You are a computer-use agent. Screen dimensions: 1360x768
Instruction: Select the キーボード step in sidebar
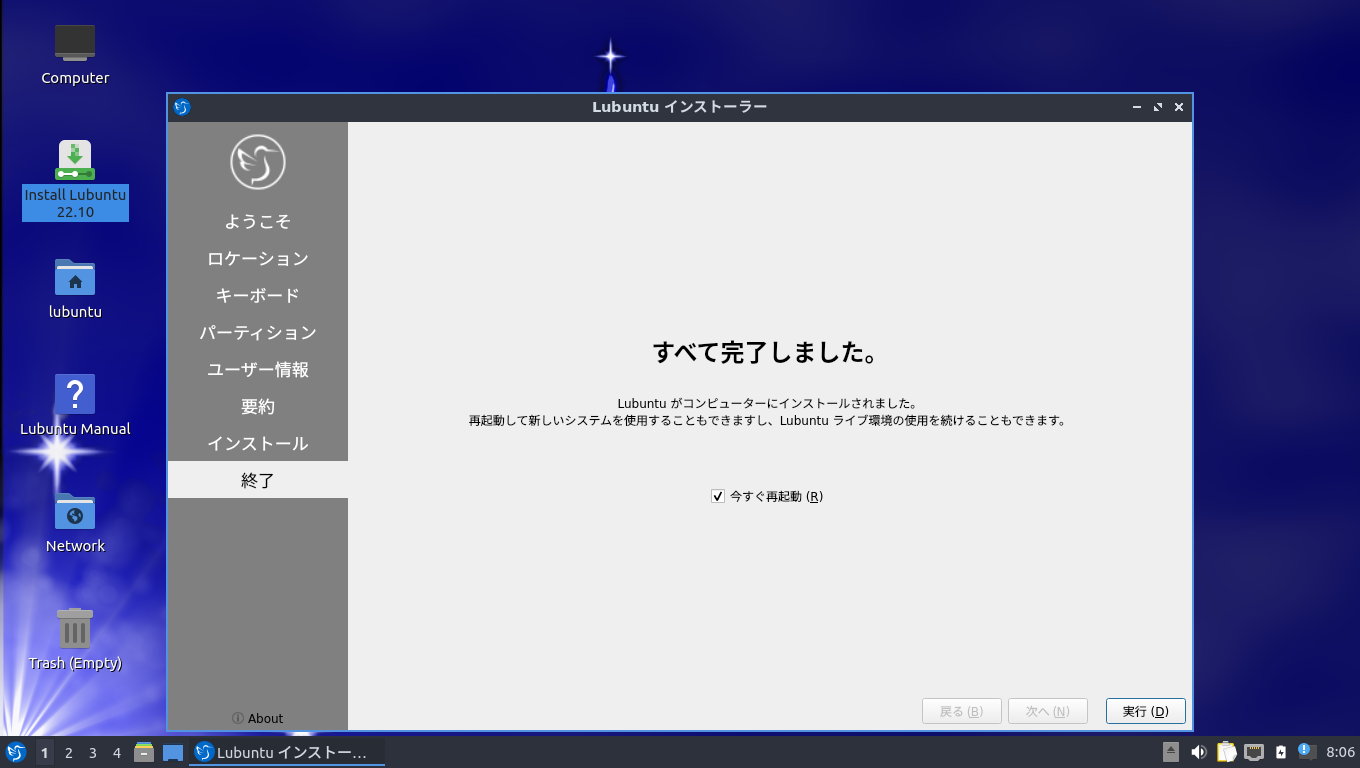point(258,295)
